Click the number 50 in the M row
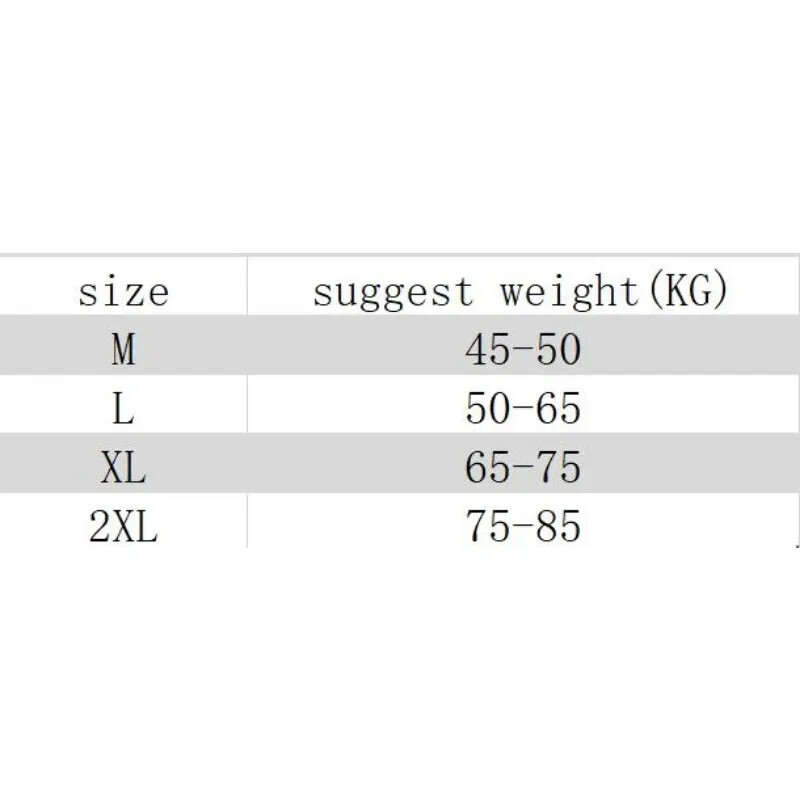Image resolution: width=800 pixels, height=800 pixels. pos(557,350)
